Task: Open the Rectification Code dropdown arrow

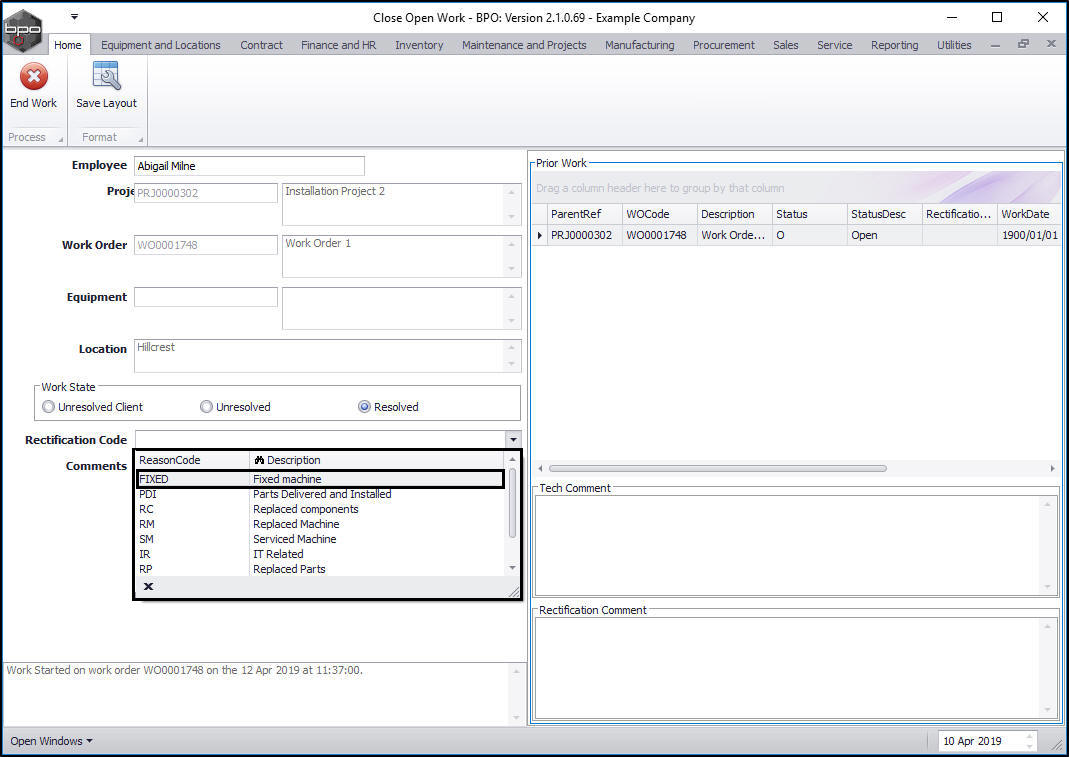Action: (x=513, y=440)
